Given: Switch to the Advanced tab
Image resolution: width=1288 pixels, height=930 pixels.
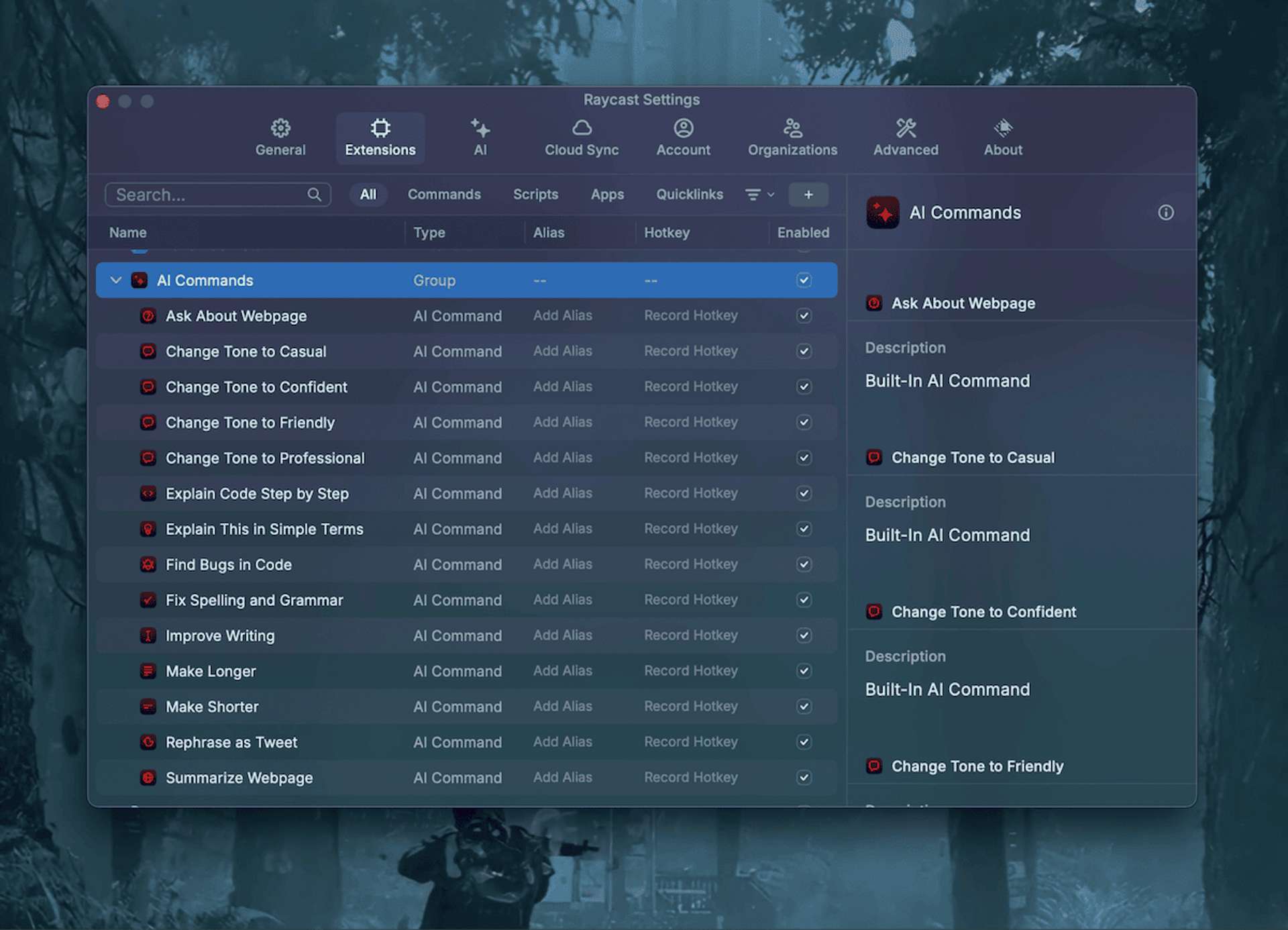Looking at the screenshot, I should 906,138.
